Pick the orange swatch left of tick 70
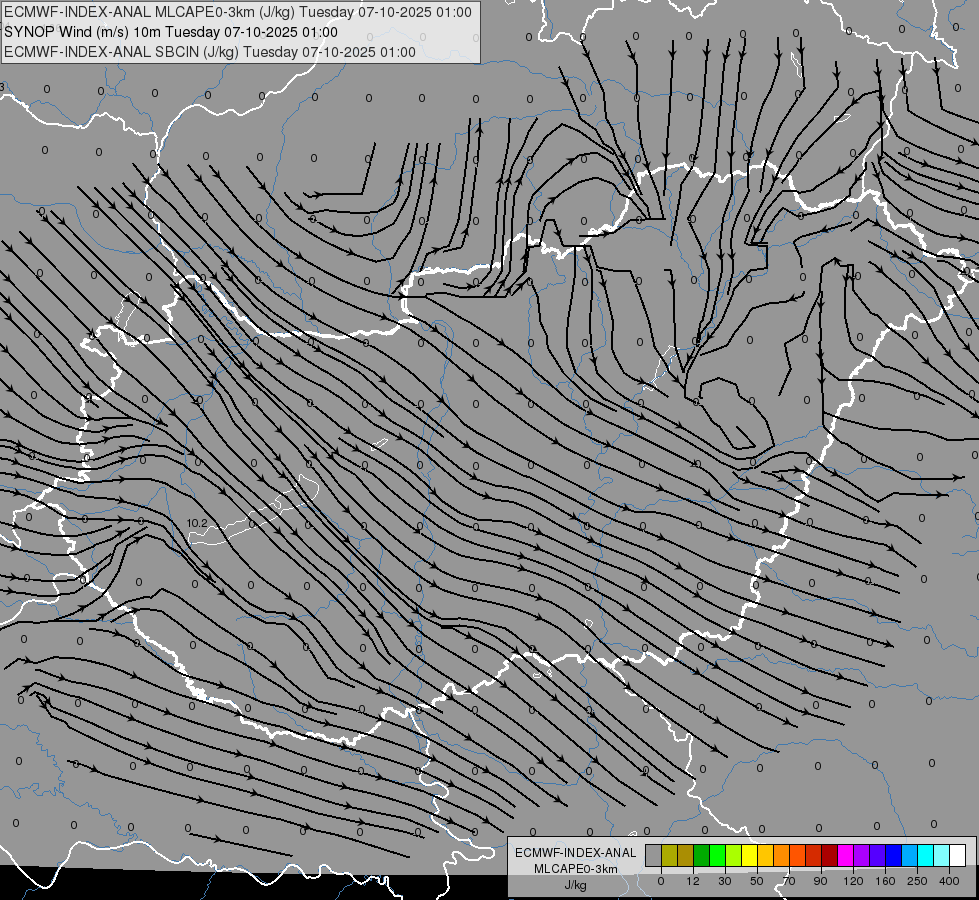Viewport: 979px width, 900px height. (782, 855)
